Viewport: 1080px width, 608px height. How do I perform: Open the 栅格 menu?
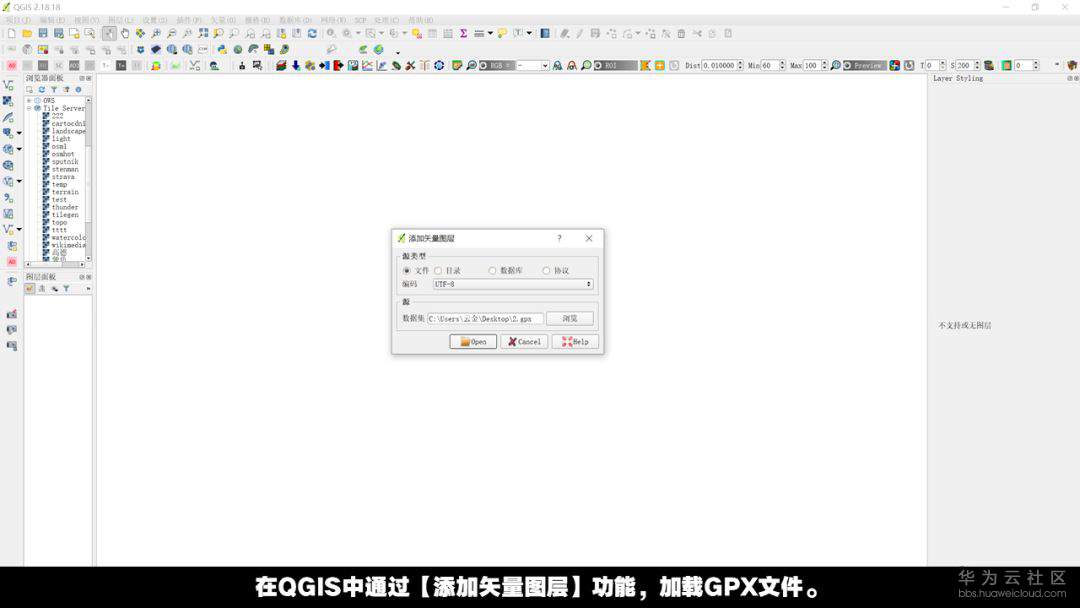pos(258,20)
